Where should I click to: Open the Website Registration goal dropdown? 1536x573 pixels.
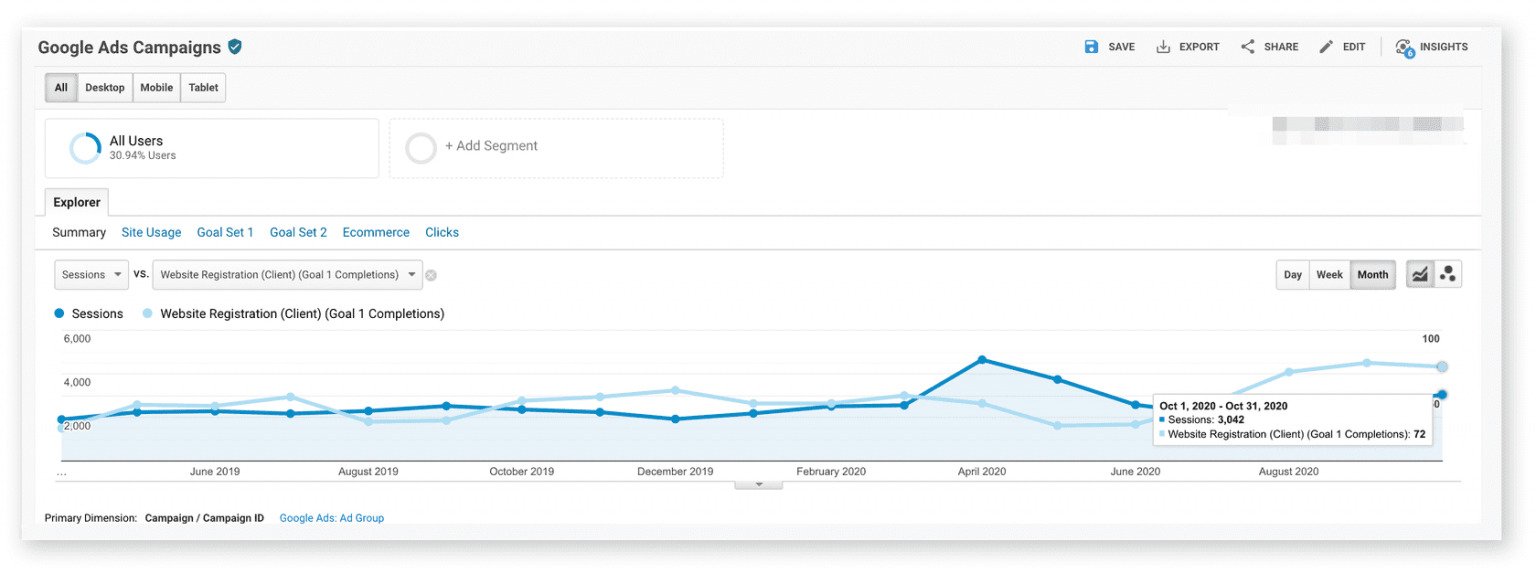(x=288, y=275)
